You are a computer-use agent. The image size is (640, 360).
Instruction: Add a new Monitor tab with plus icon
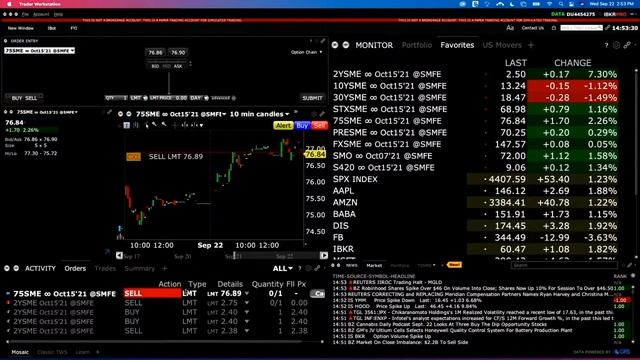pos(531,45)
